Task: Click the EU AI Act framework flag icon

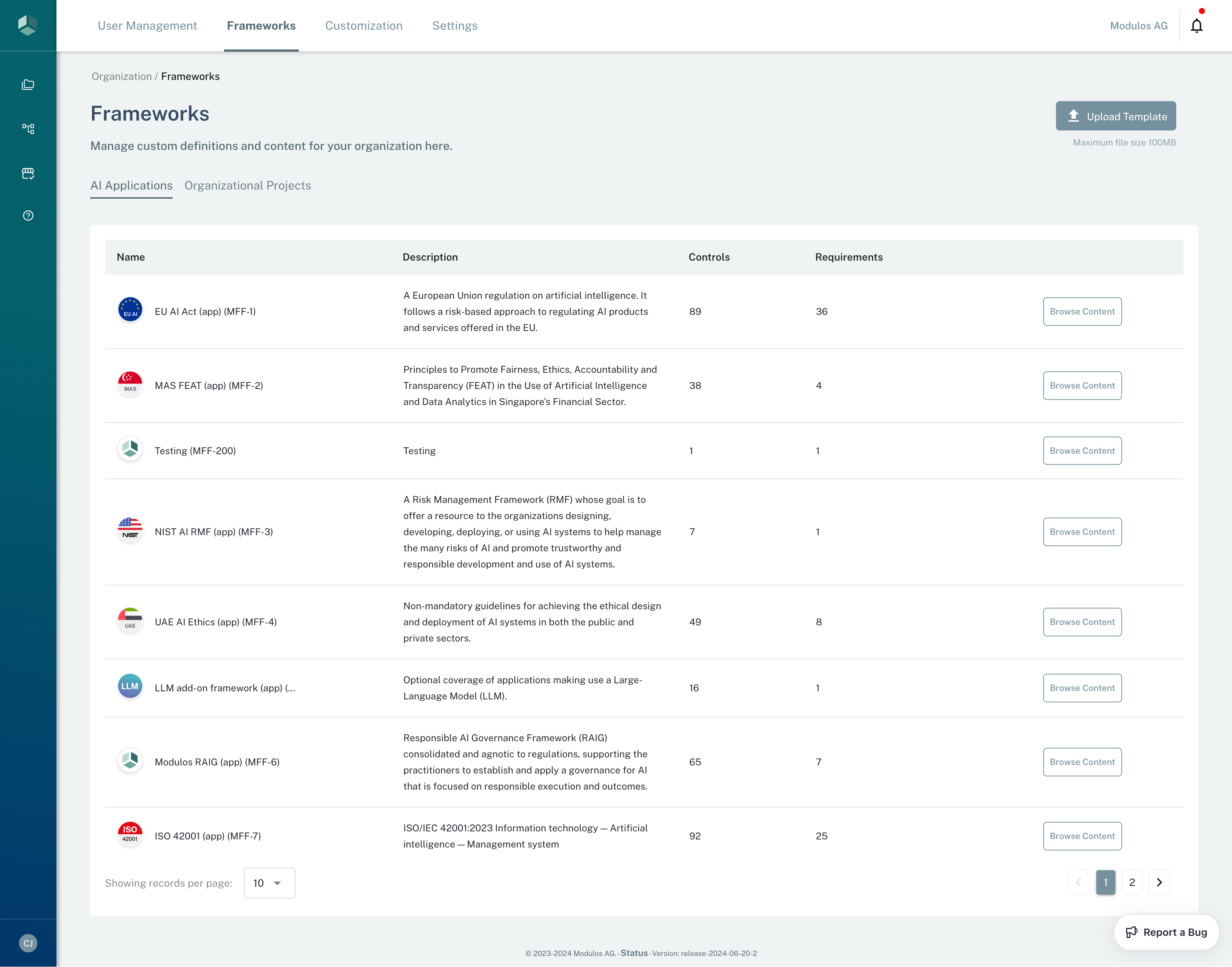Action: (130, 310)
